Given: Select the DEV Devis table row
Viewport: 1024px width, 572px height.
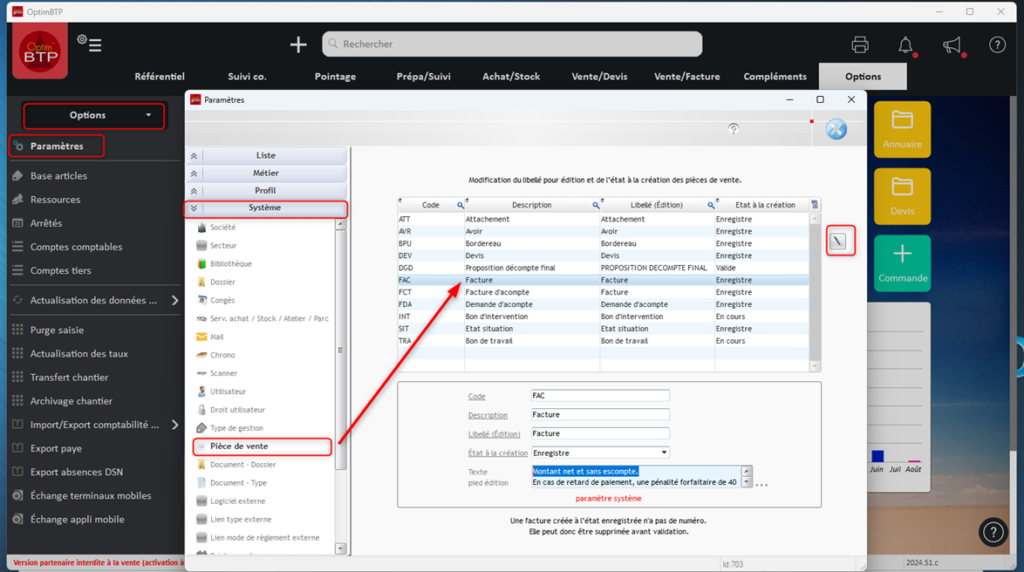Looking at the screenshot, I should (x=600, y=256).
